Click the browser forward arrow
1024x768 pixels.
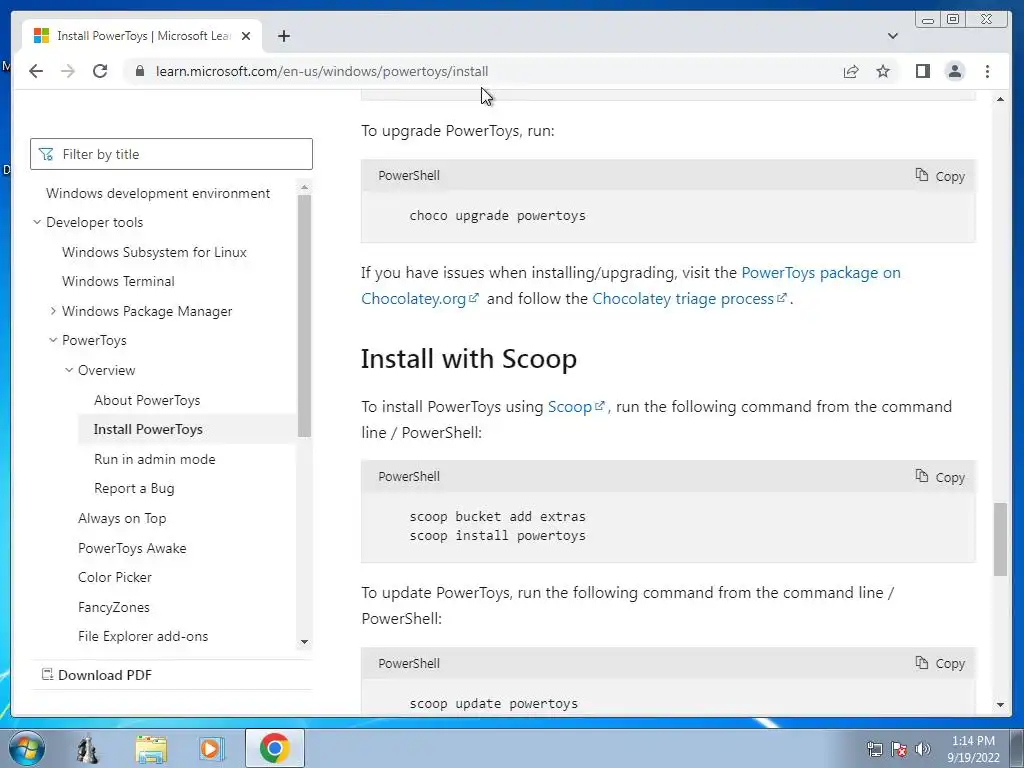[x=68, y=71]
